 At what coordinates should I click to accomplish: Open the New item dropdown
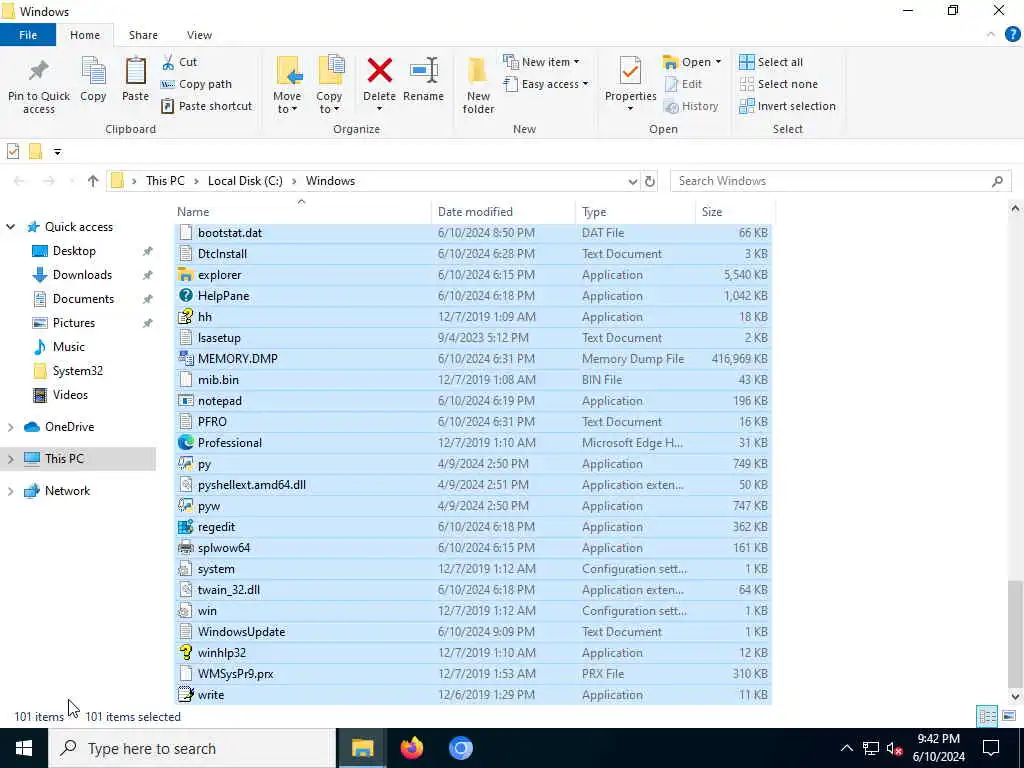541,62
